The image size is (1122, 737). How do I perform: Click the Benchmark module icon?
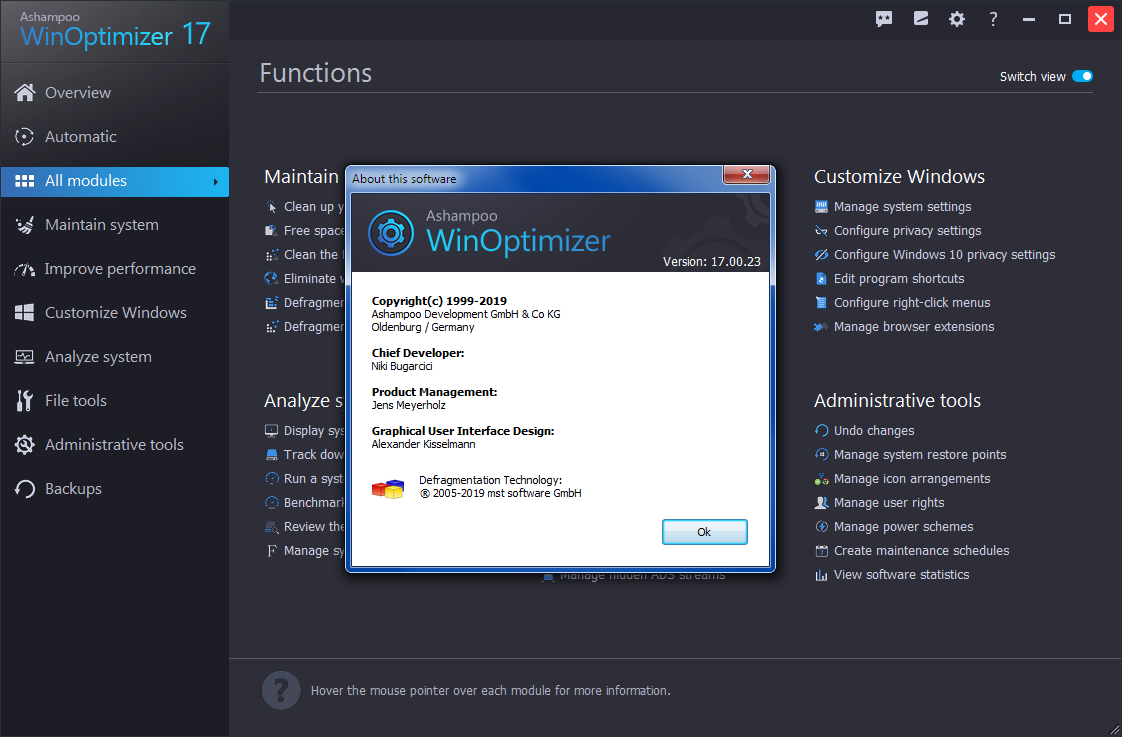point(271,502)
